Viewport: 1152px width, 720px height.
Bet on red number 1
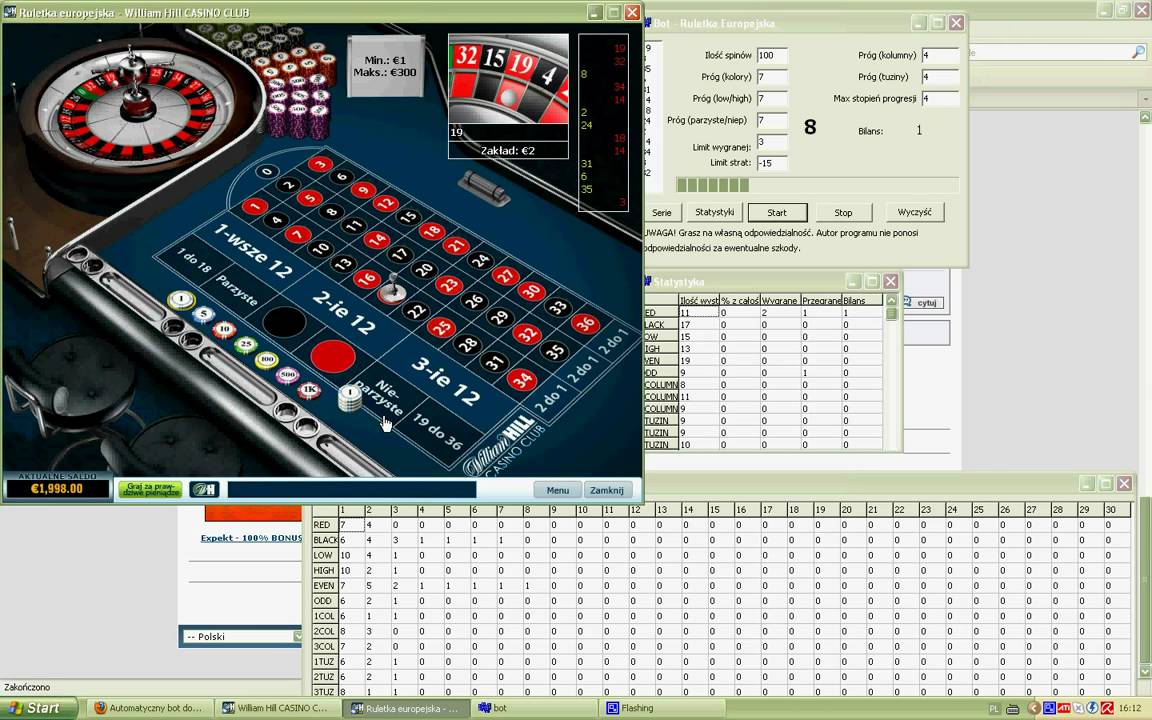pos(254,206)
